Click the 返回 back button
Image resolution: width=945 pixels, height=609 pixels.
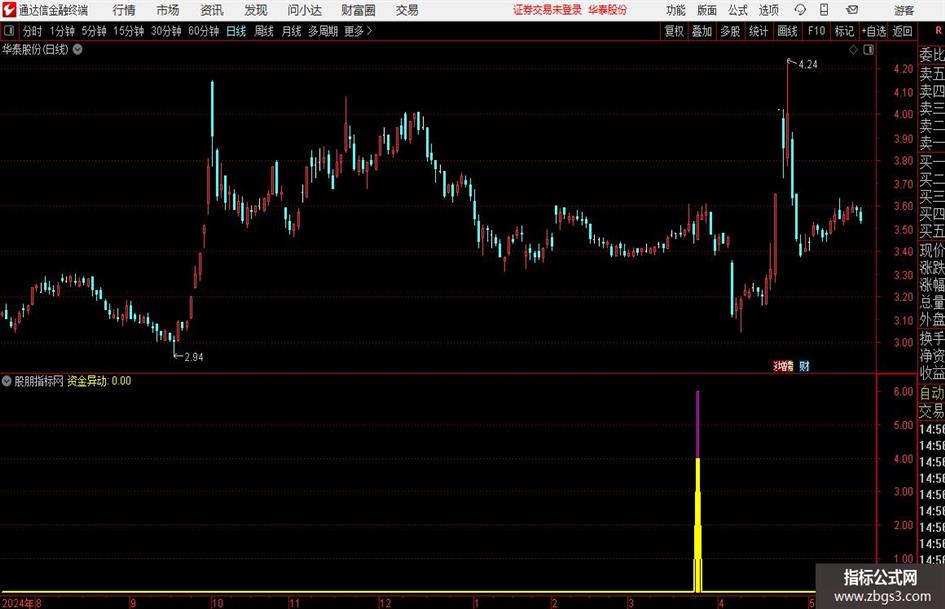click(902, 31)
